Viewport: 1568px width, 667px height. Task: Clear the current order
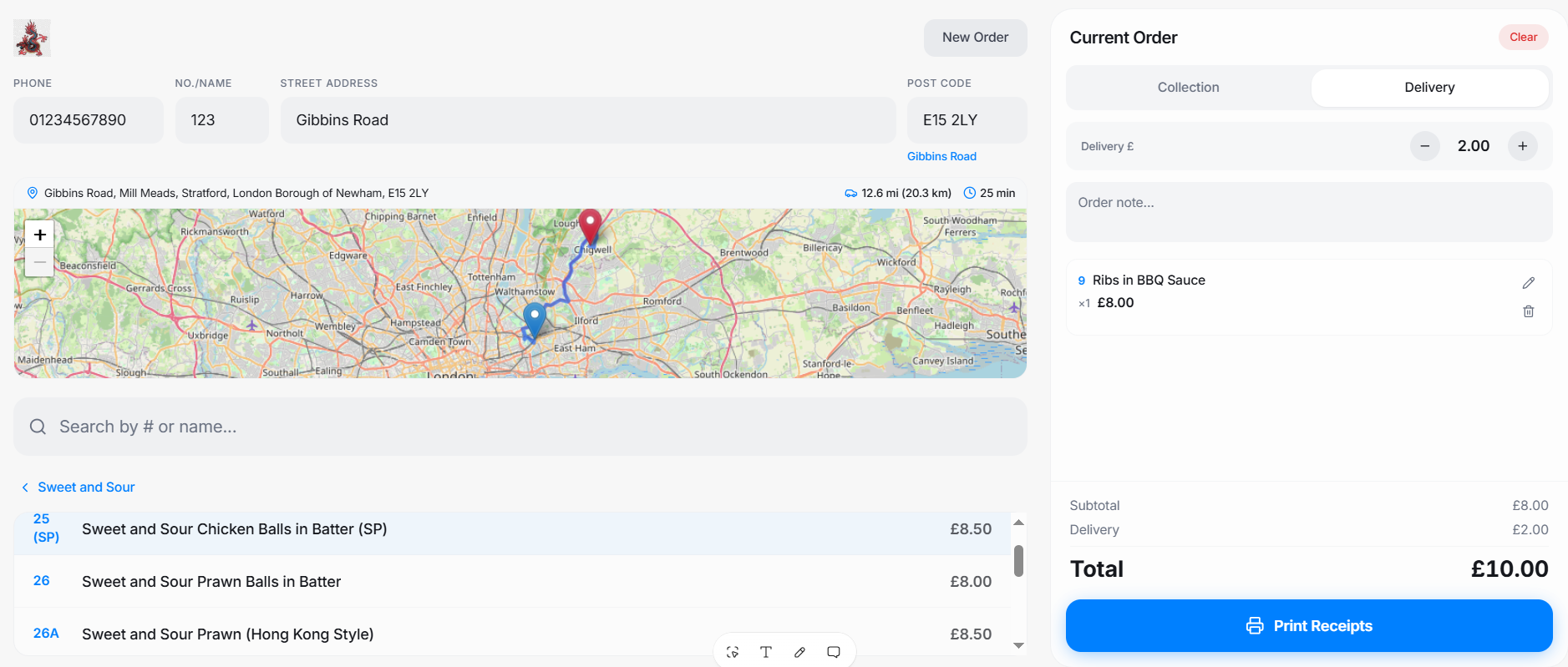[1523, 37]
